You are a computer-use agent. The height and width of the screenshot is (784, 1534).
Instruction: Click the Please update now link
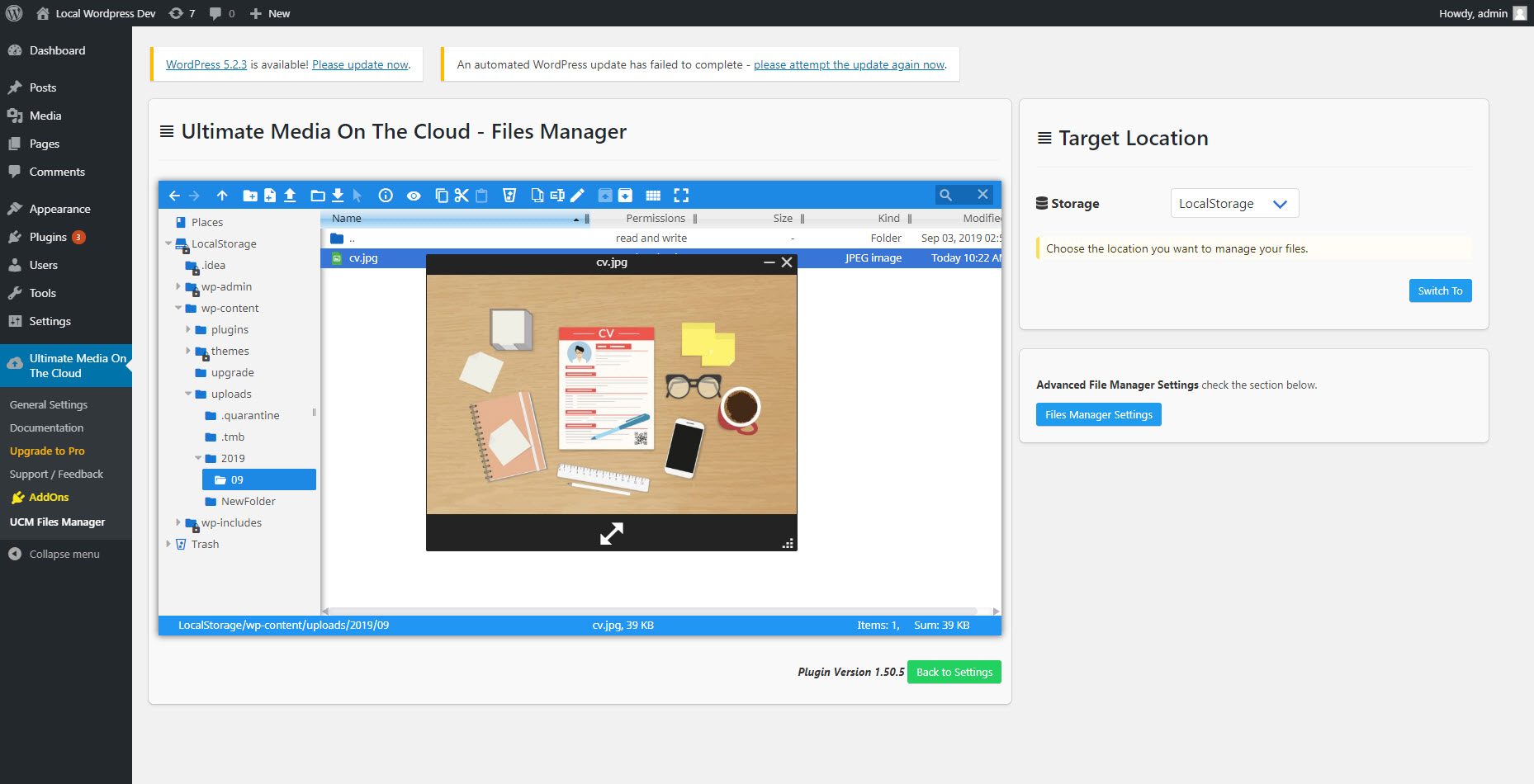(360, 64)
